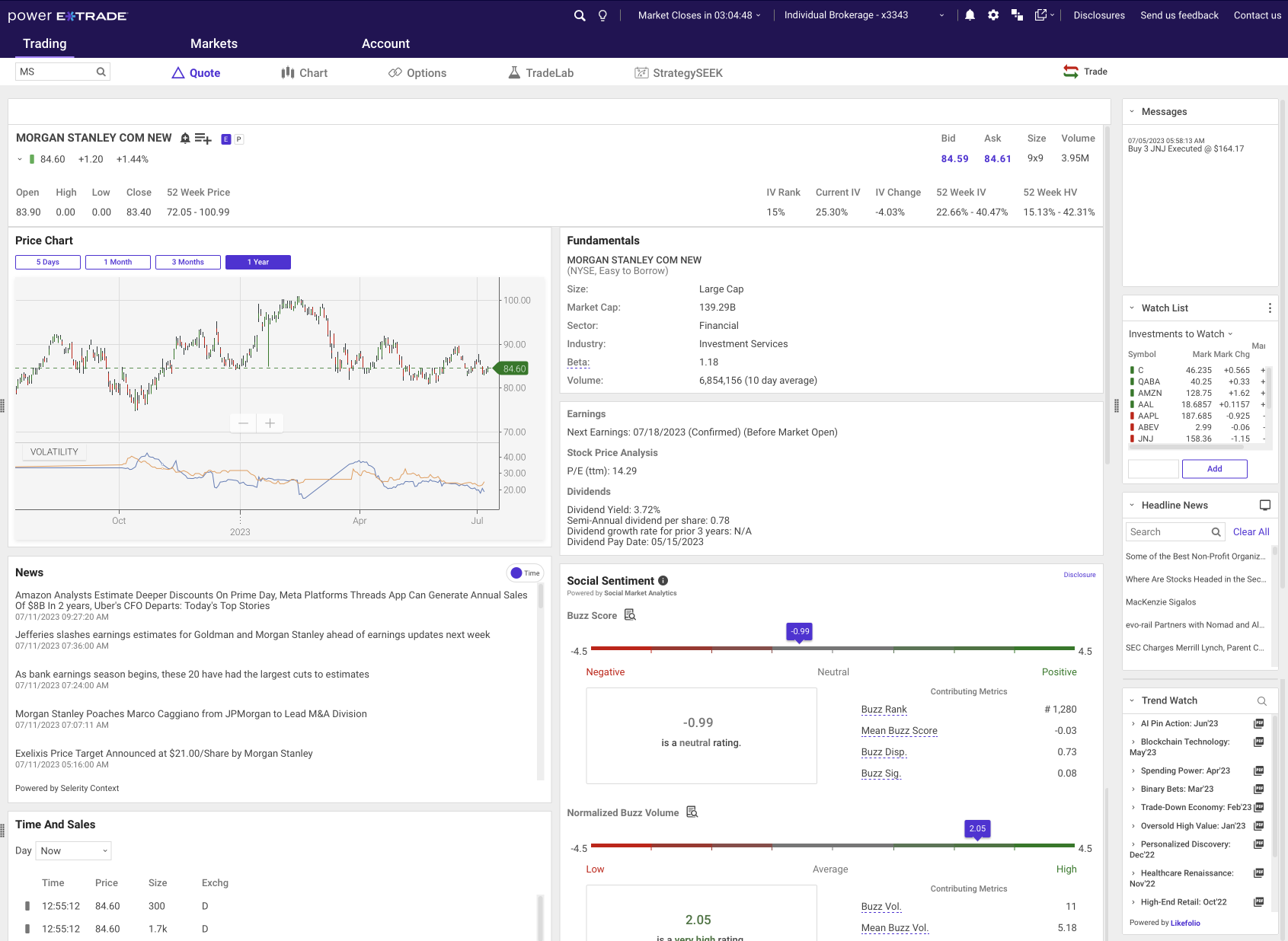The height and width of the screenshot is (941, 1288).
Task: Collapse the Trend Watch panel
Action: pos(1132,700)
